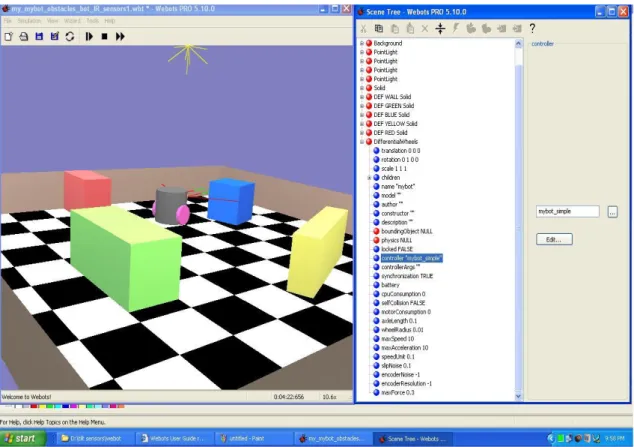
Task: Click the black converging-arrows icon in Scene Tree
Action: [x=440, y=28]
